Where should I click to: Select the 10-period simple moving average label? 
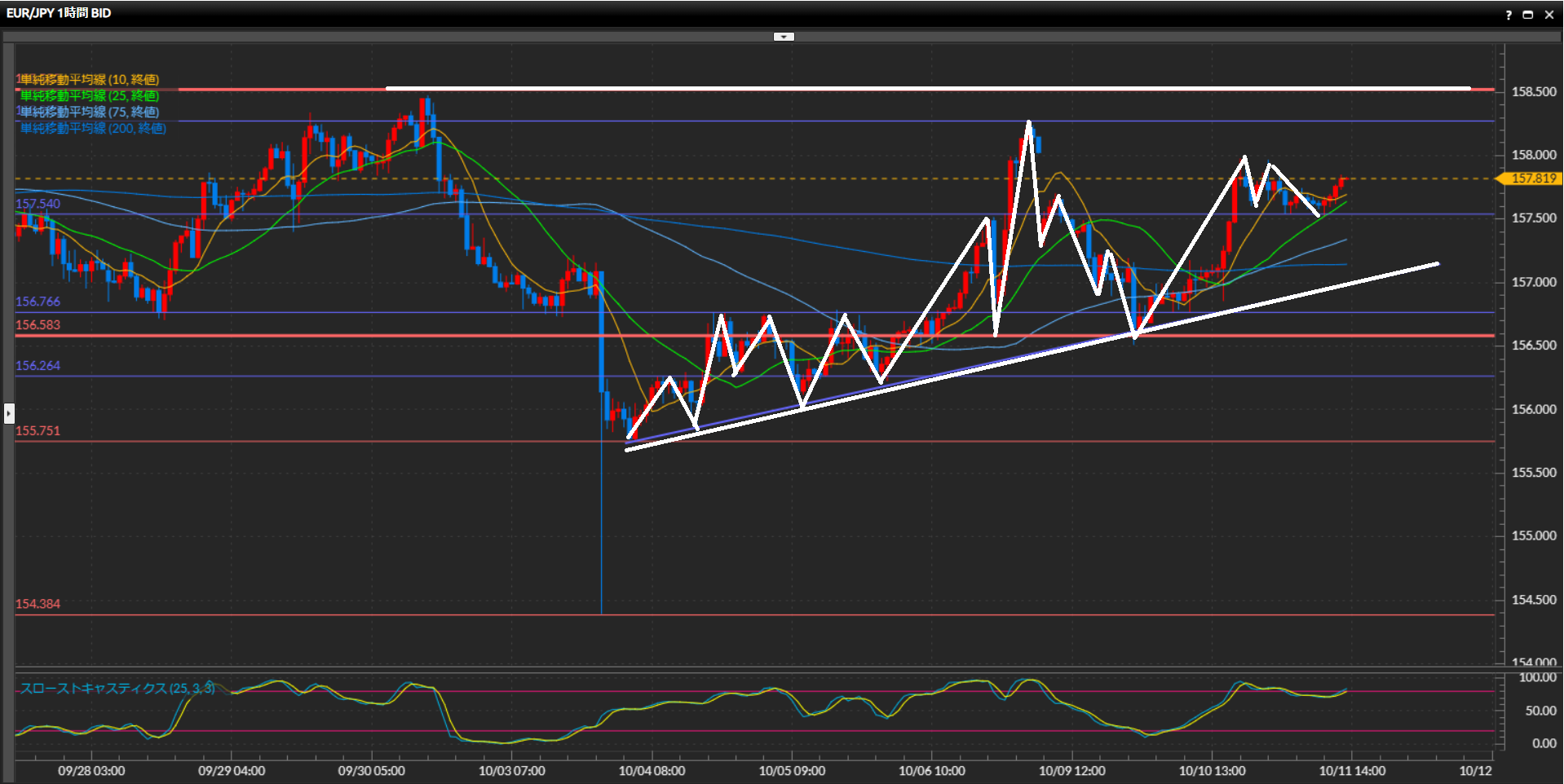coord(89,79)
